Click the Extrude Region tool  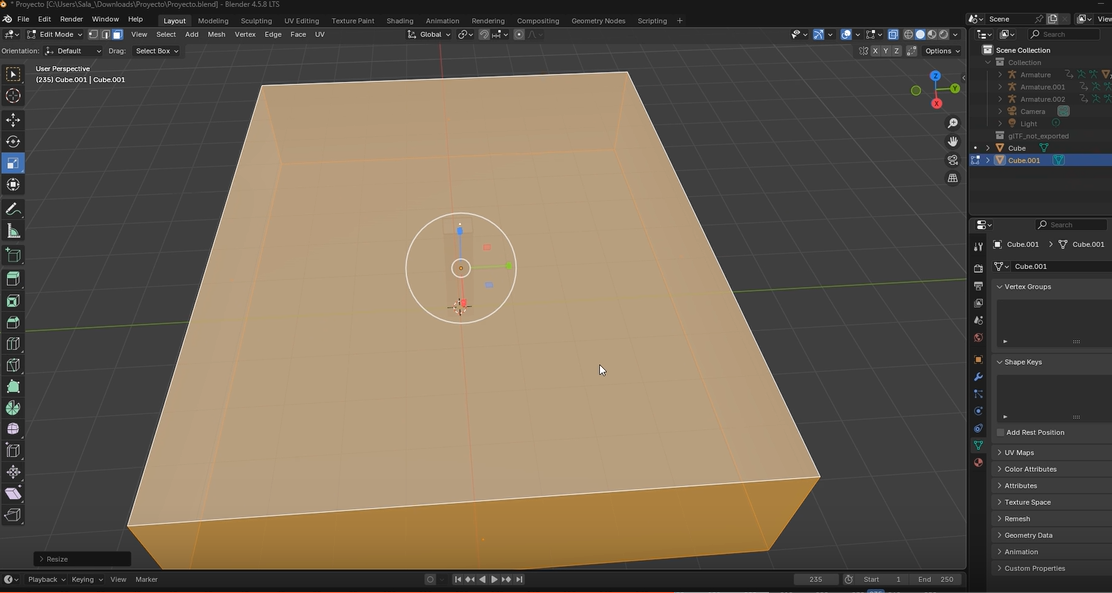(x=13, y=279)
